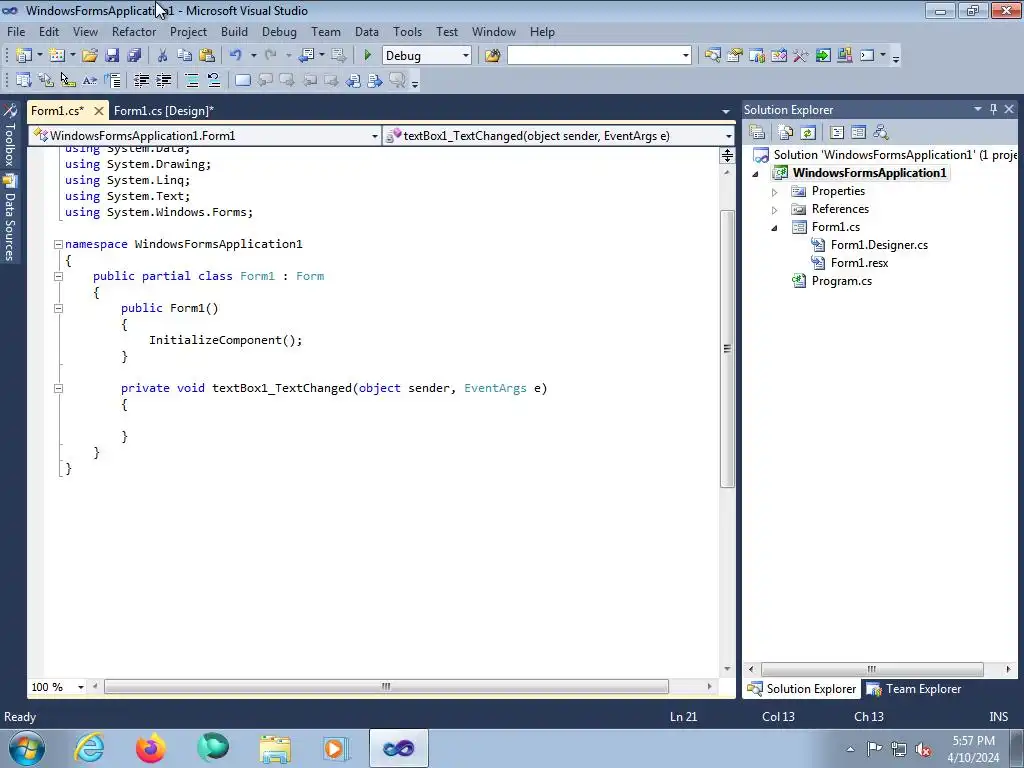Image resolution: width=1024 pixels, height=768 pixels.
Task: Click the code editor horizontal scrollbar thumb
Action: (x=386, y=686)
